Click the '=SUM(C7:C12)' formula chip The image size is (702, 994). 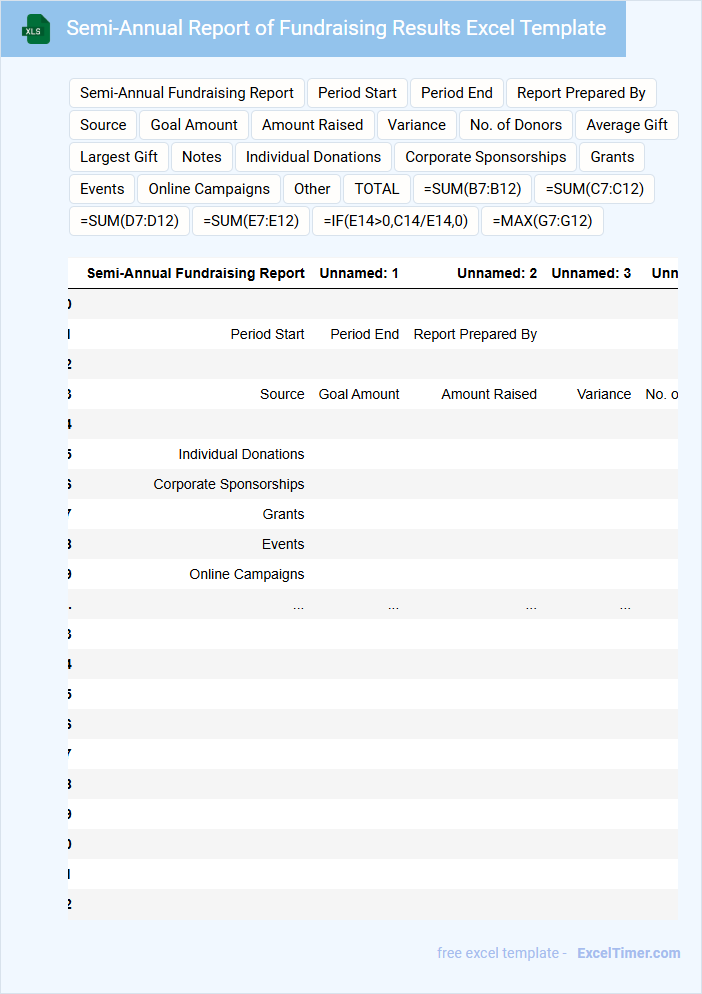(x=594, y=189)
